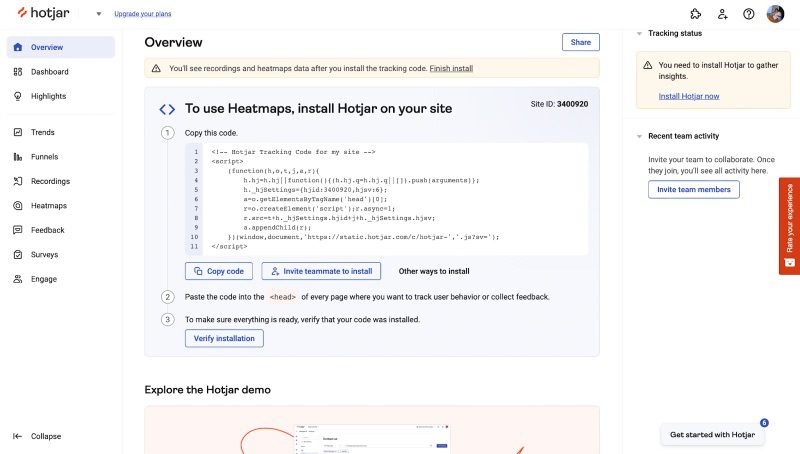Image resolution: width=800 pixels, height=454 pixels.
Task: Click the Explore the Hotjar demo heading
Action: (x=207, y=390)
